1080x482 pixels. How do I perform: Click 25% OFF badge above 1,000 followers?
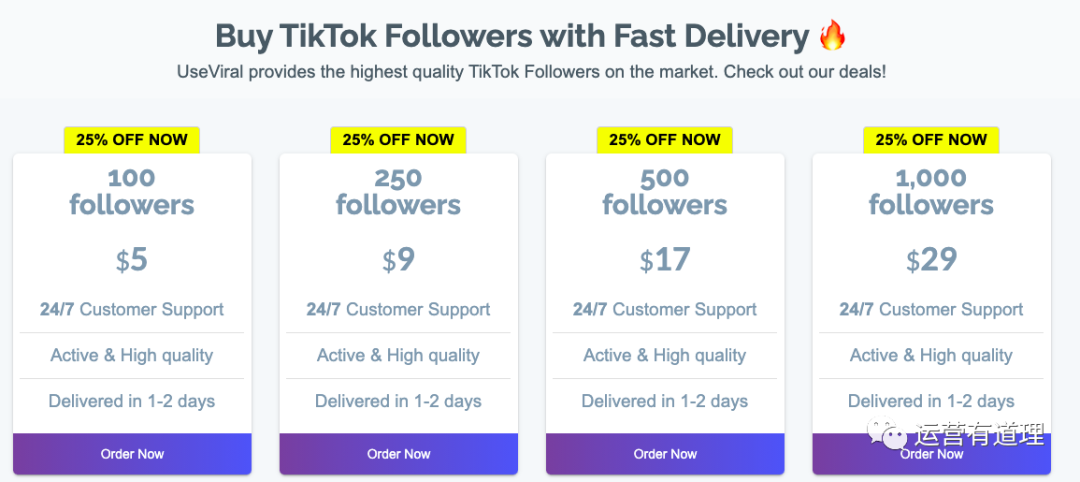click(931, 140)
